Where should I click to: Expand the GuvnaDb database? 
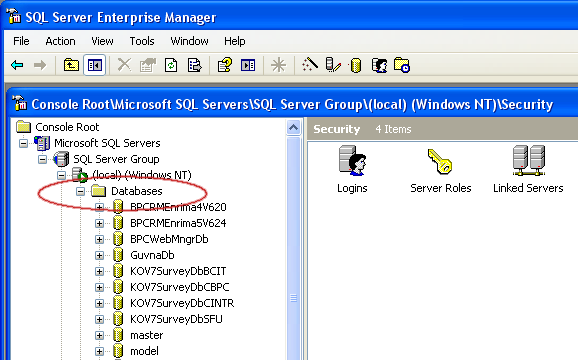coord(99,255)
